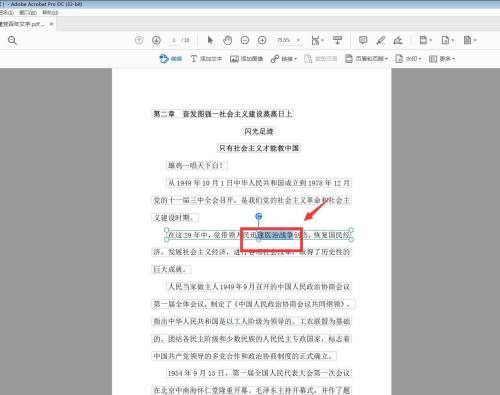Click the scrolling mode toolbar icon
The height and width of the screenshot is (395, 500).
337,40
